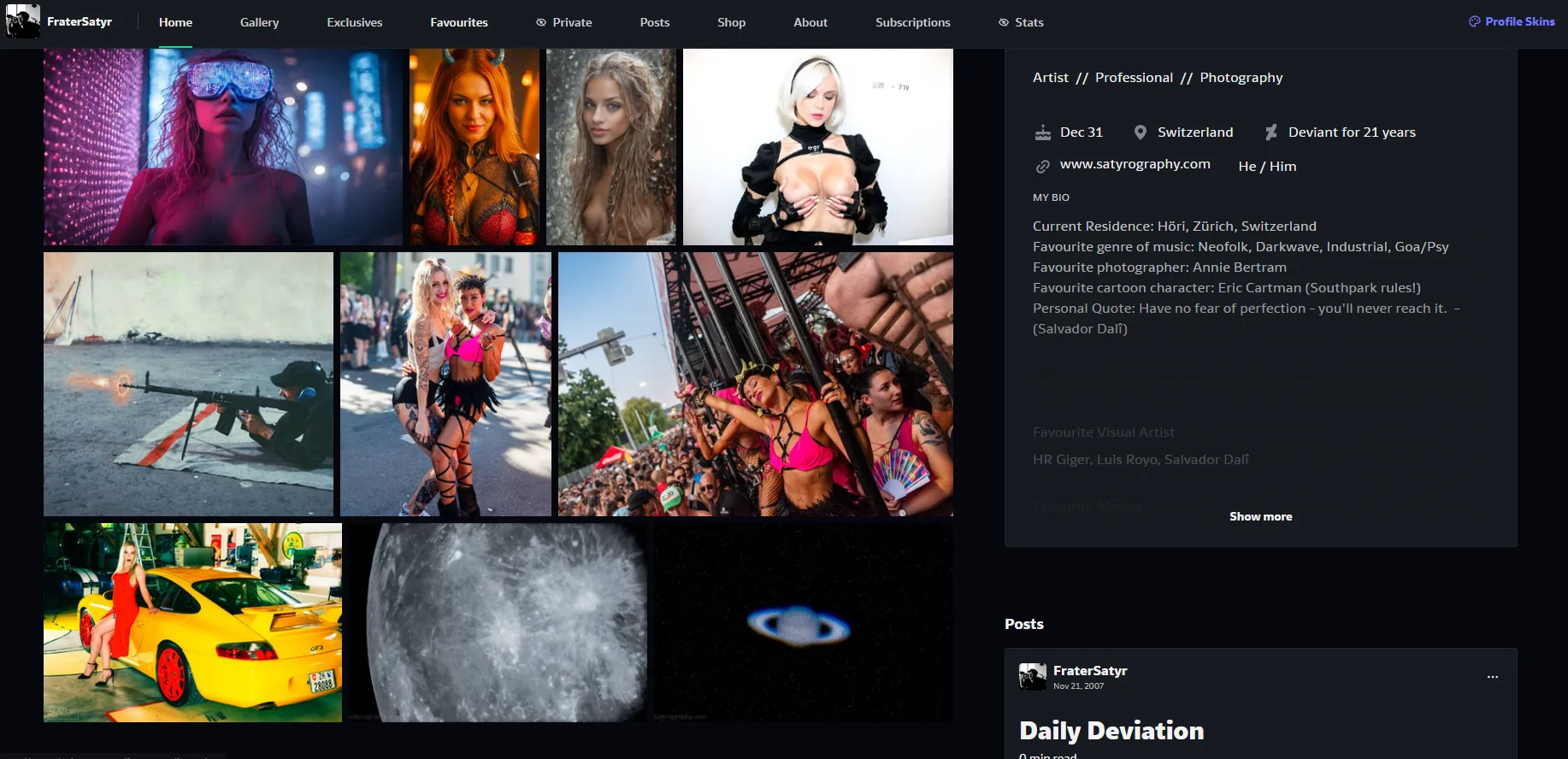Click the birthday cake icon
The height and width of the screenshot is (759, 1568).
[x=1042, y=132]
